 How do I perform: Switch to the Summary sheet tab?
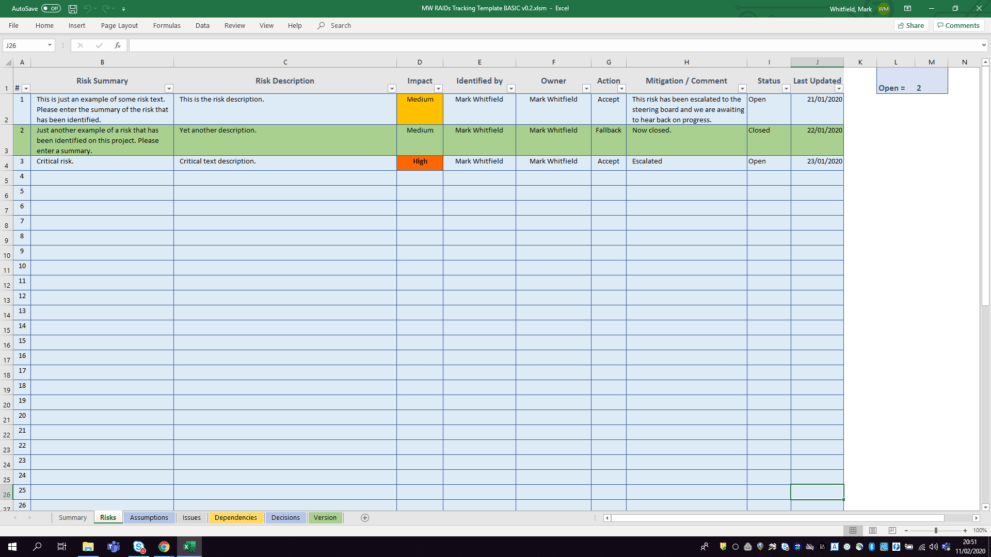click(x=72, y=517)
